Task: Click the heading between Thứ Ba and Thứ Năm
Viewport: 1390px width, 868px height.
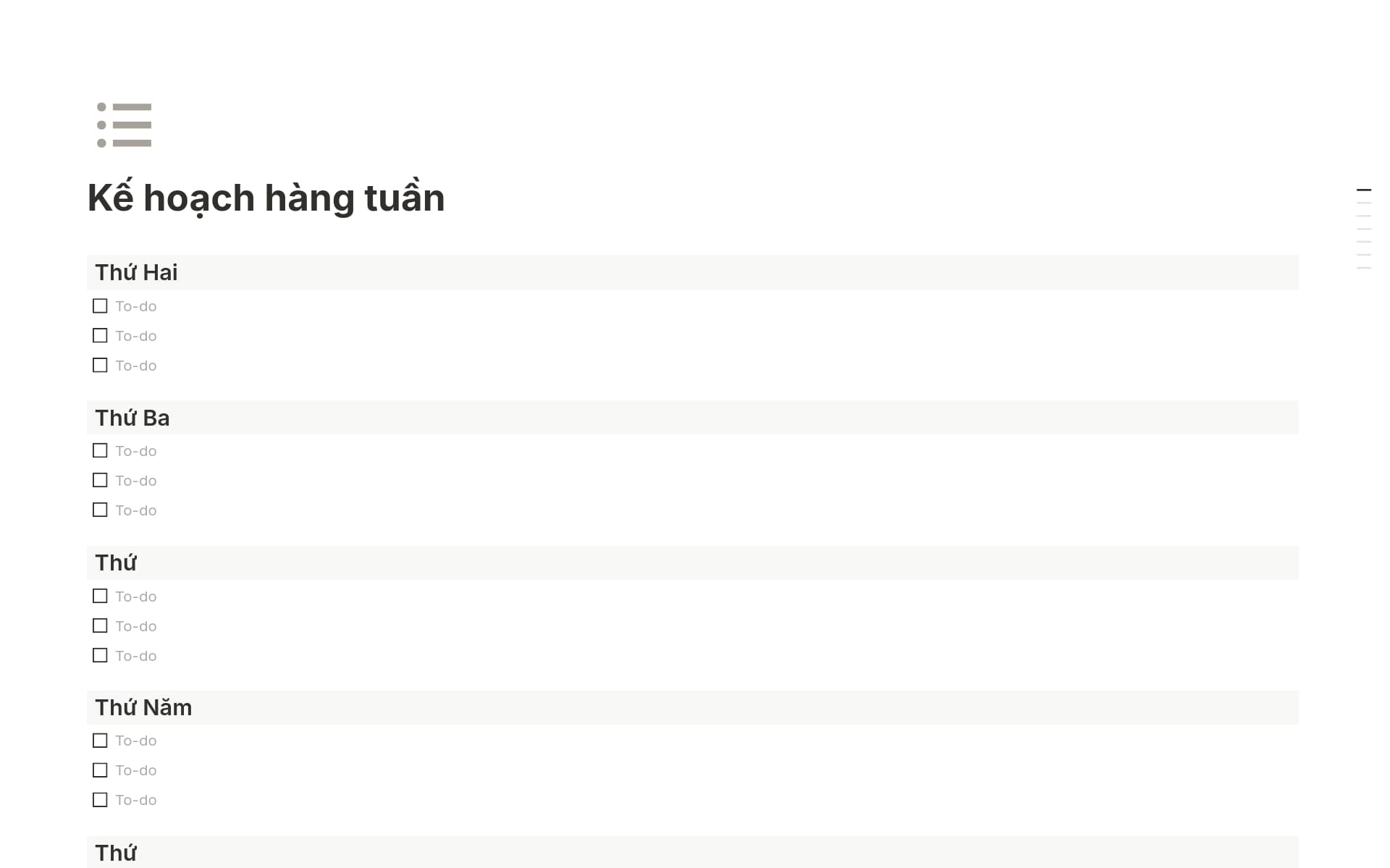Action: 116,563
